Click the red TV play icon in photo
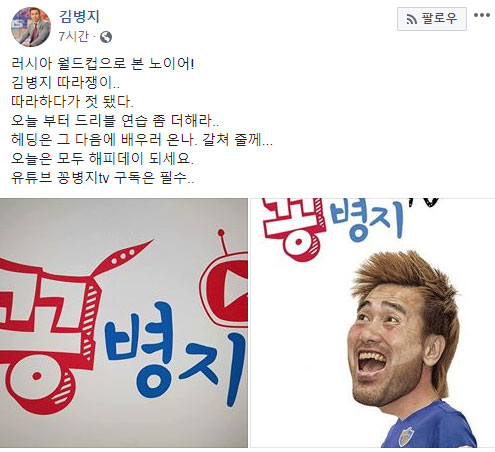Viewport: 495px width, 452px height. (x=225, y=289)
